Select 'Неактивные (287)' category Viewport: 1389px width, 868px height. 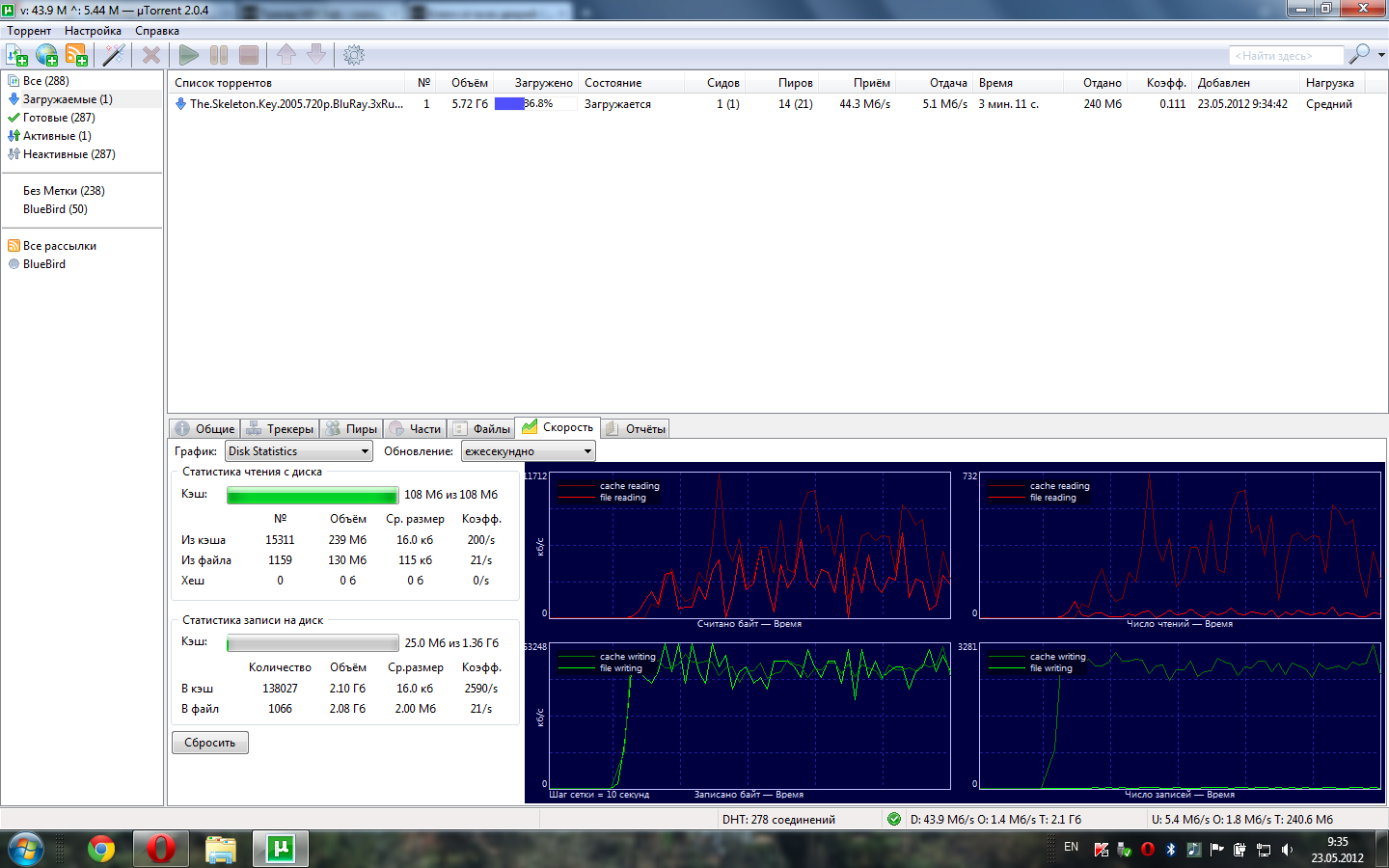(x=68, y=154)
